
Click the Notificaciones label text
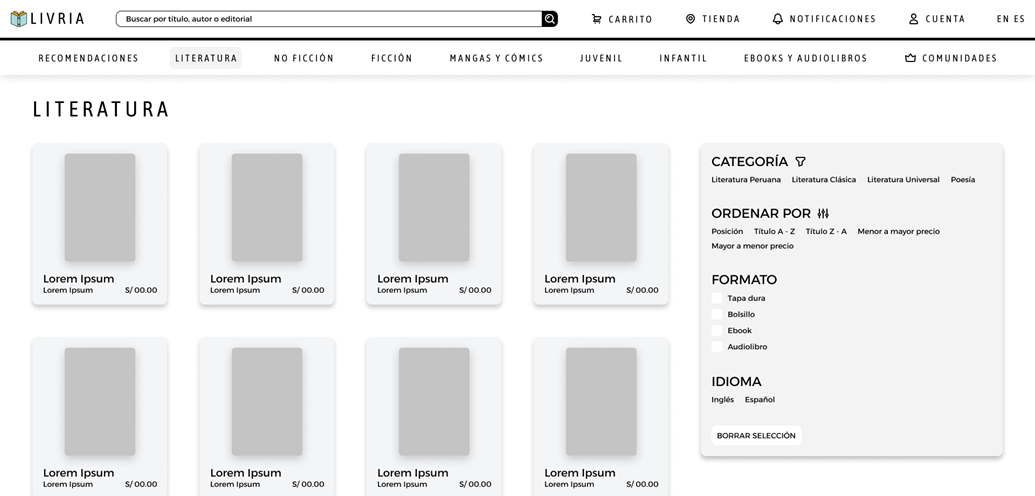(832, 19)
